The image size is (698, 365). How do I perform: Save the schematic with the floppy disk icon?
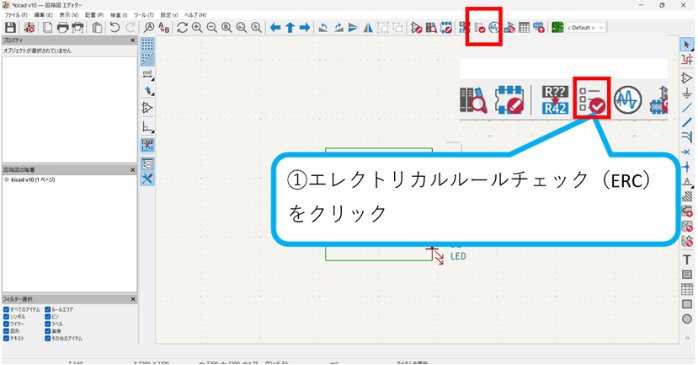(10, 28)
